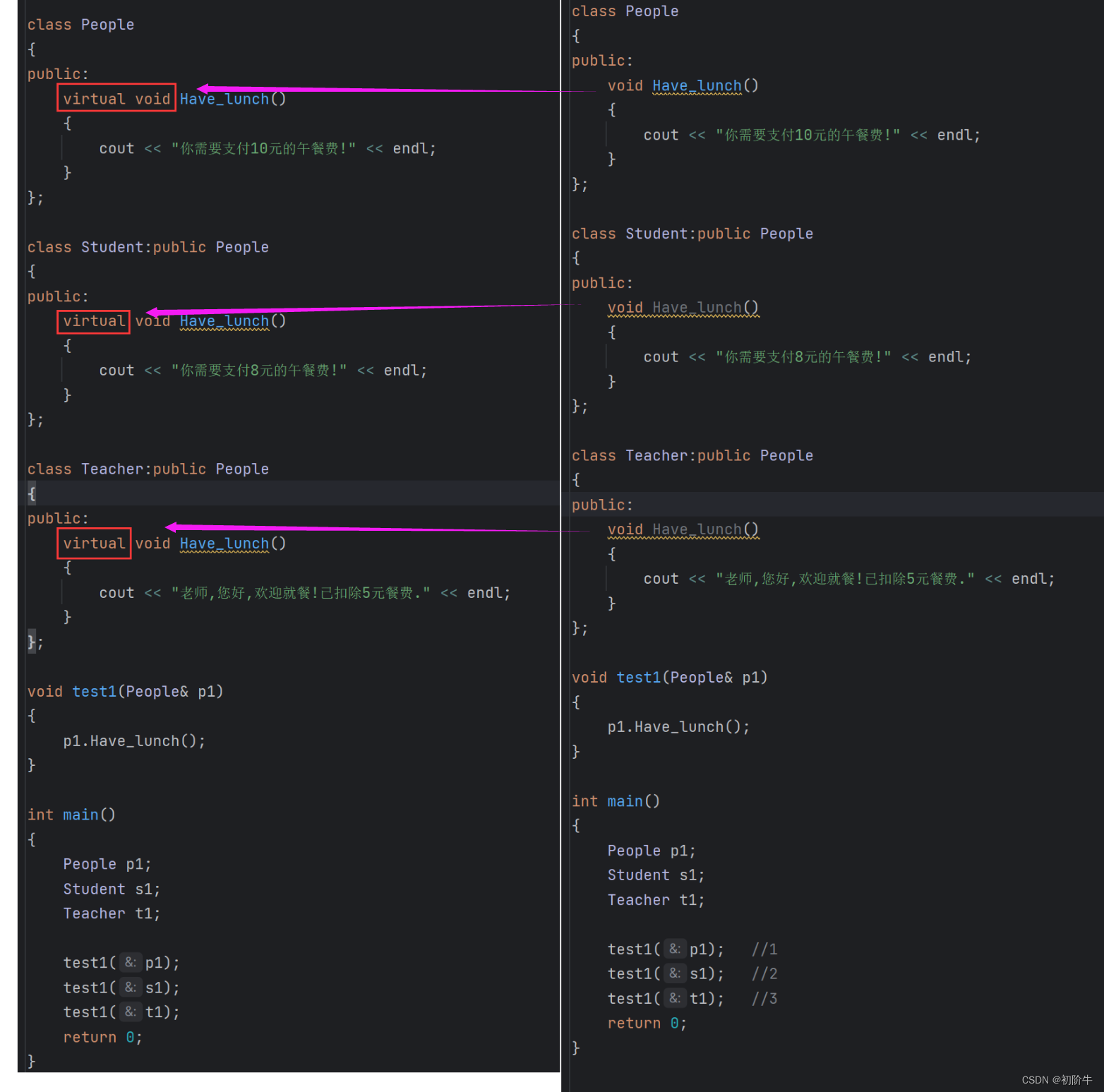Click 'class Teacher:public People' in left pane

click(x=148, y=469)
